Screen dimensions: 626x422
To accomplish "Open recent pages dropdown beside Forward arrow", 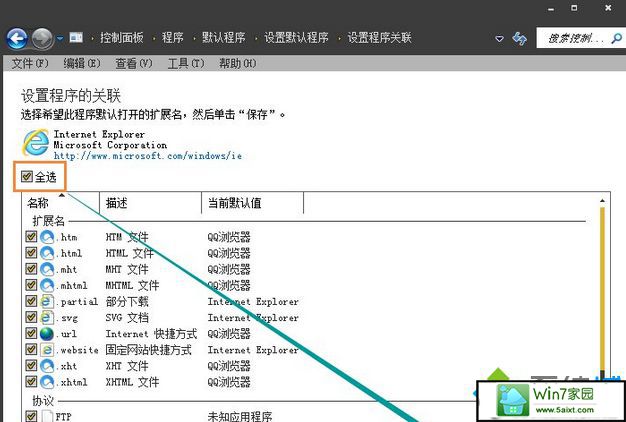I will [60, 39].
